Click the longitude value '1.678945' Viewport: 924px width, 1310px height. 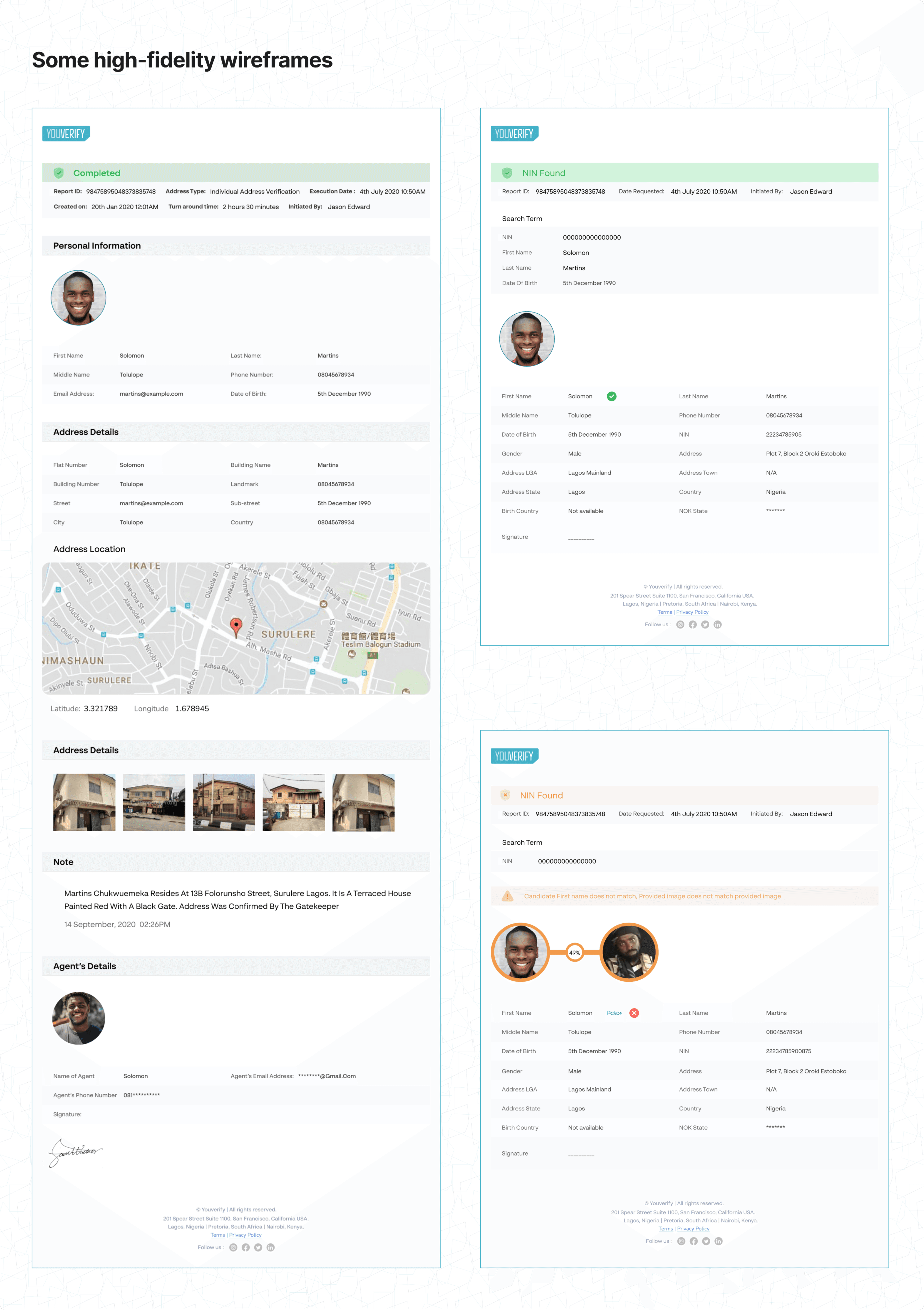(x=192, y=709)
